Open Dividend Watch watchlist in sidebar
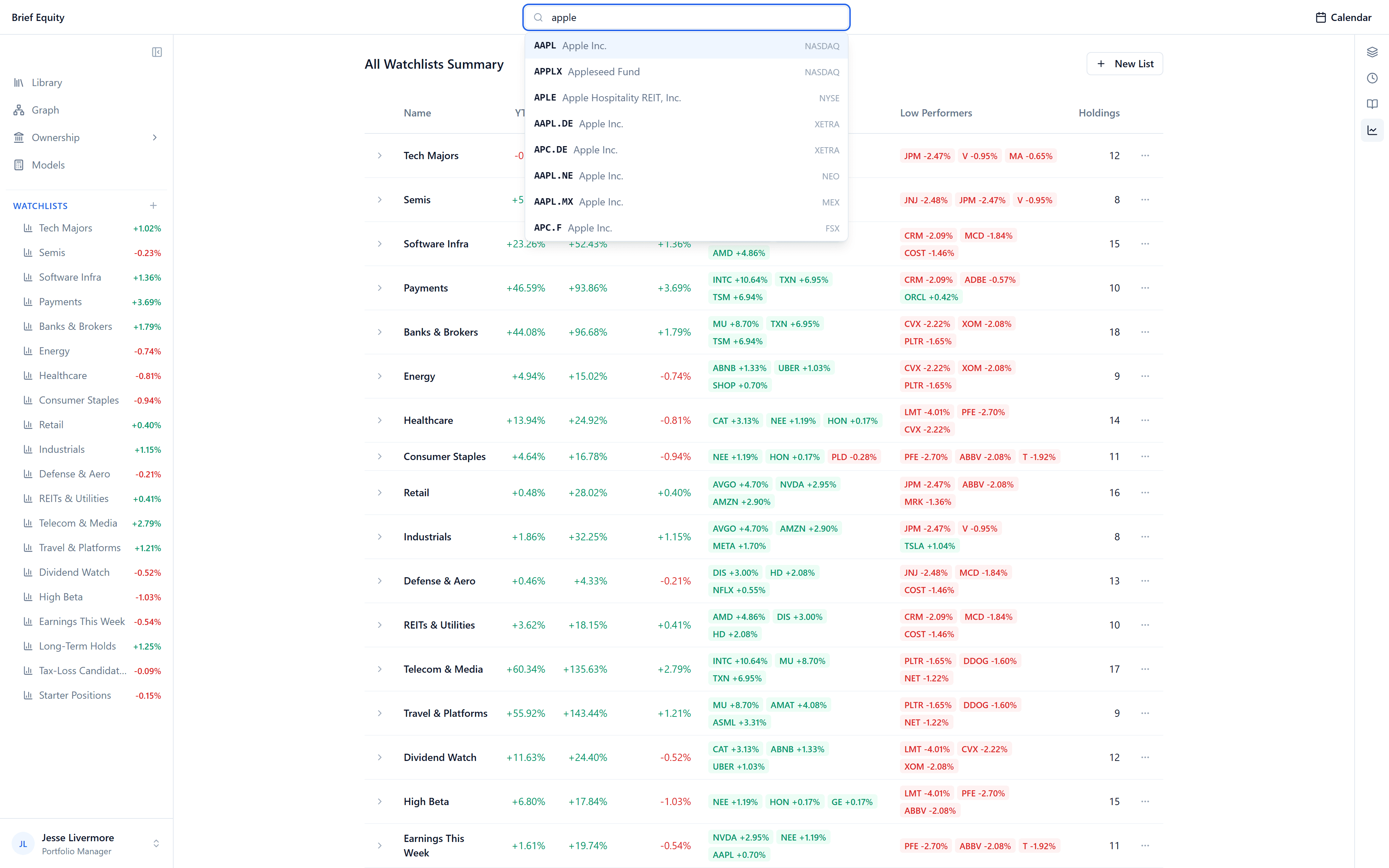The image size is (1389, 868). 92,573
